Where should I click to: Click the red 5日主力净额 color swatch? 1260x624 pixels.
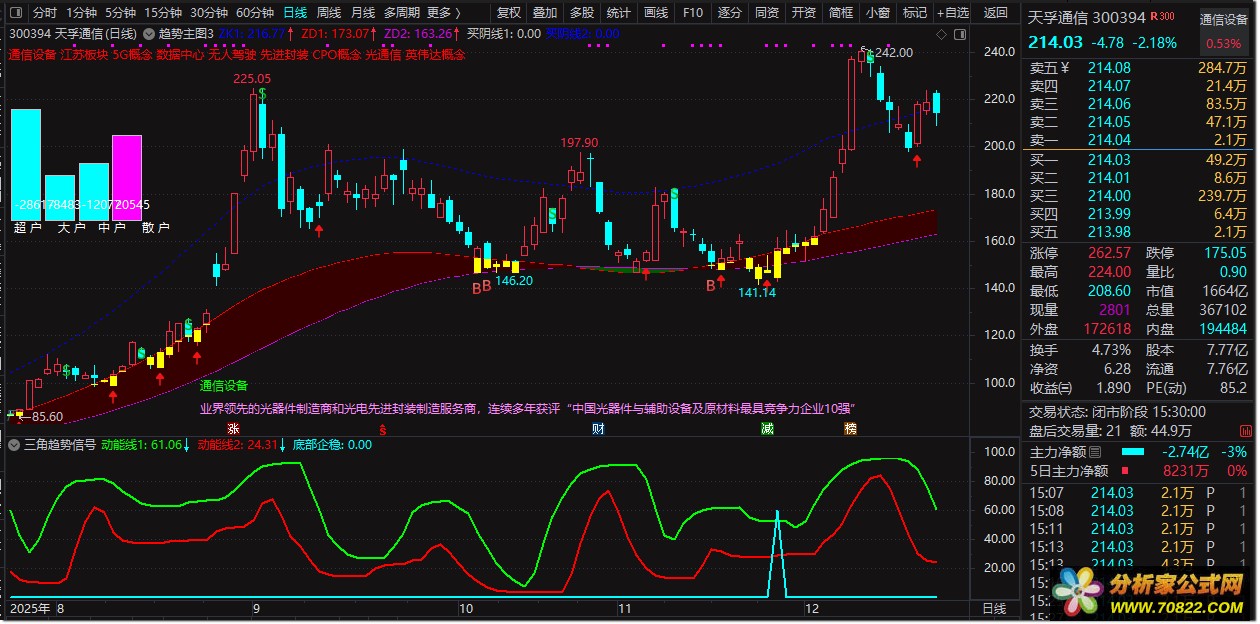(1126, 471)
